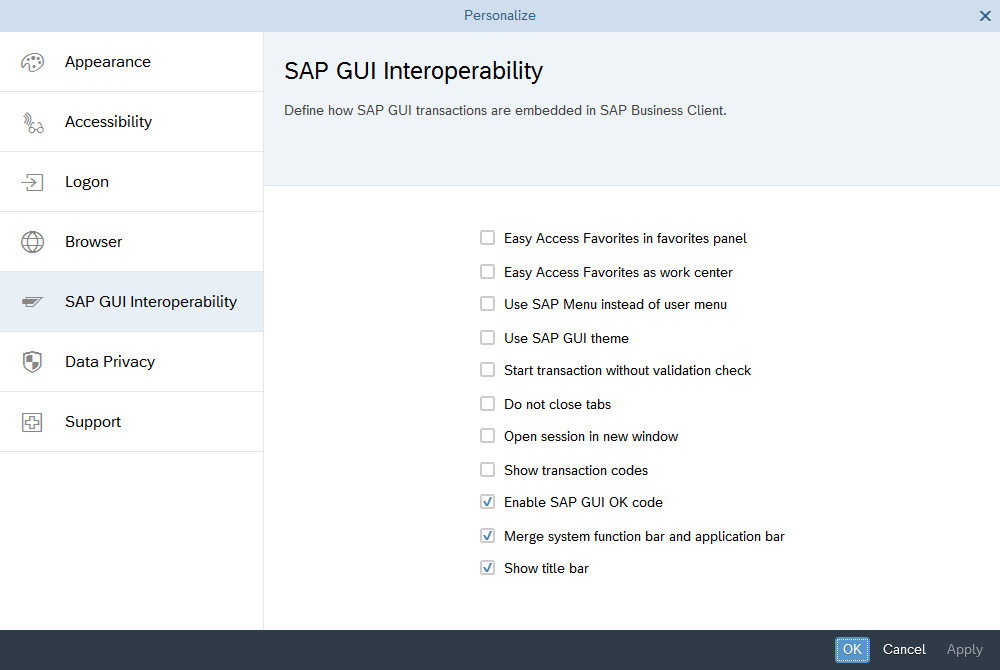Switch to the Data Privacy section
The height and width of the screenshot is (670, 1000).
pyautogui.click(x=110, y=362)
